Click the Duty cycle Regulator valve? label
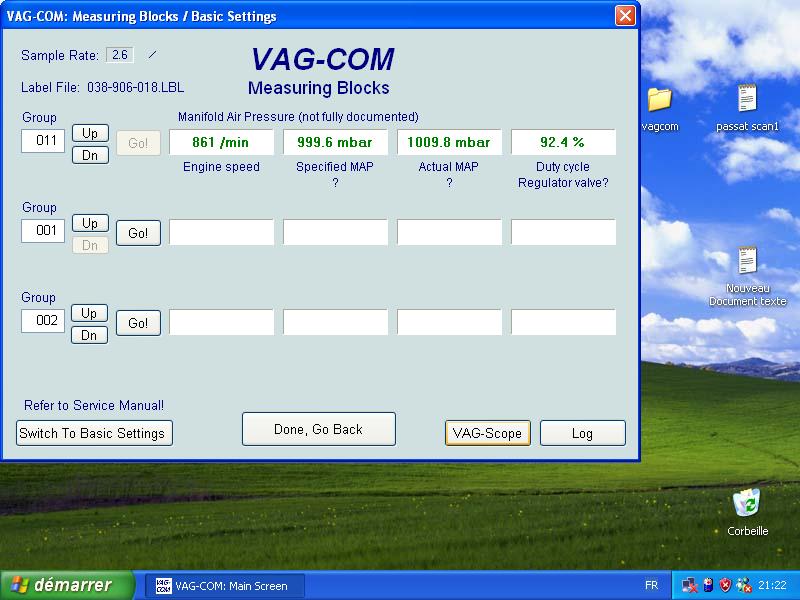This screenshot has width=800, height=600. coord(563,174)
